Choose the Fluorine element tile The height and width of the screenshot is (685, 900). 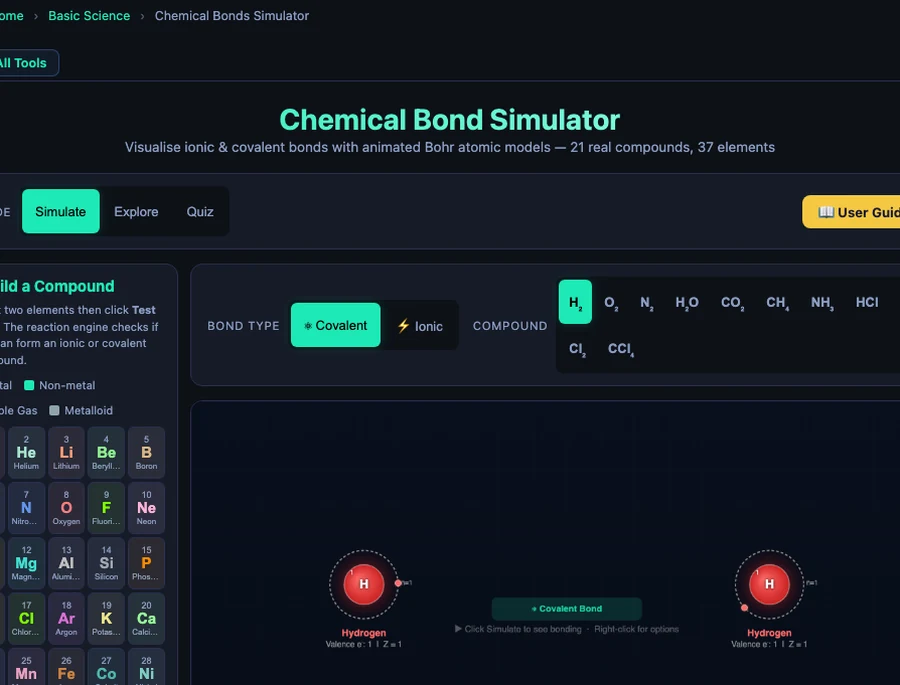point(106,508)
